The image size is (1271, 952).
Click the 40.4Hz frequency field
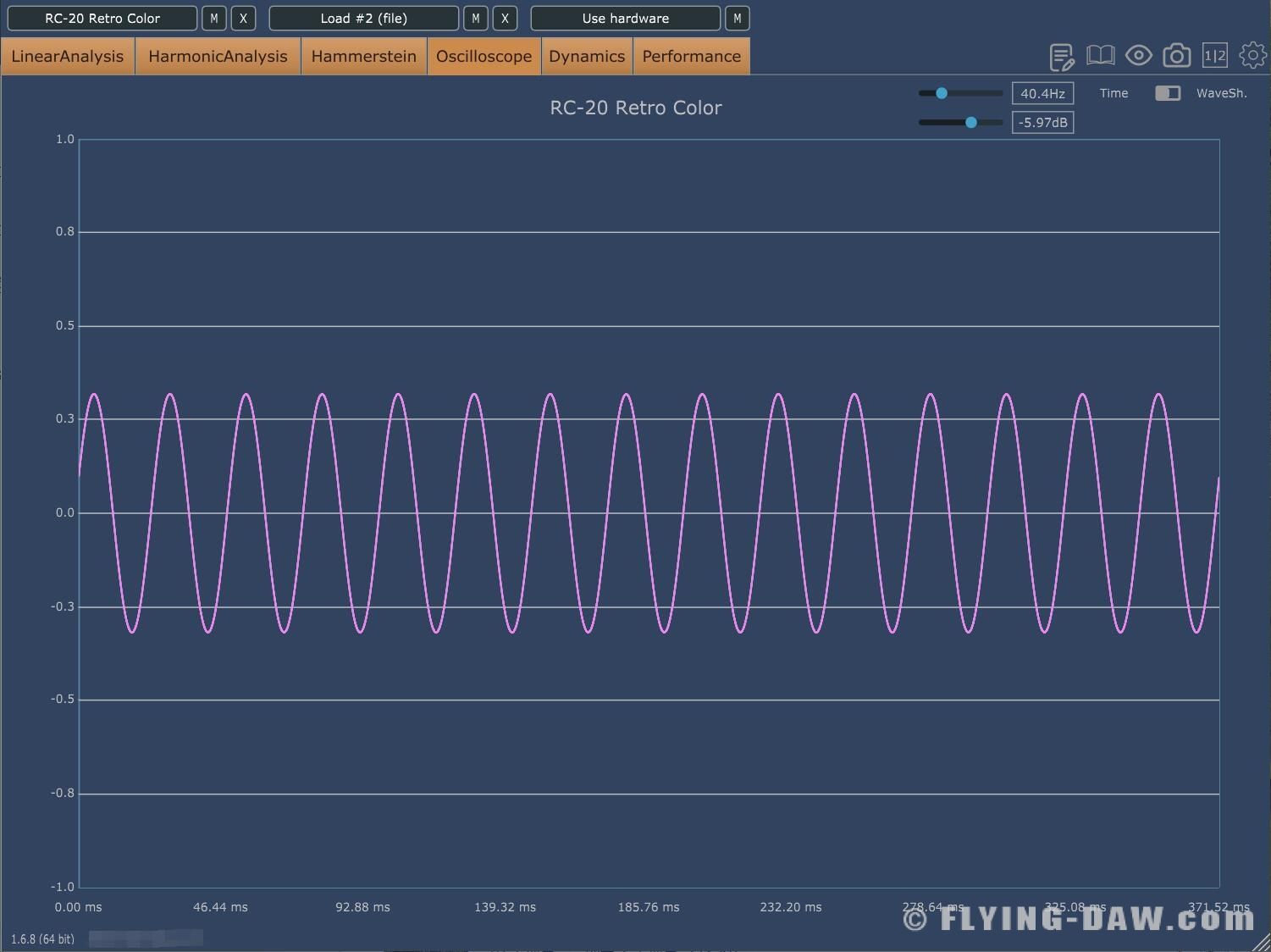click(1042, 93)
